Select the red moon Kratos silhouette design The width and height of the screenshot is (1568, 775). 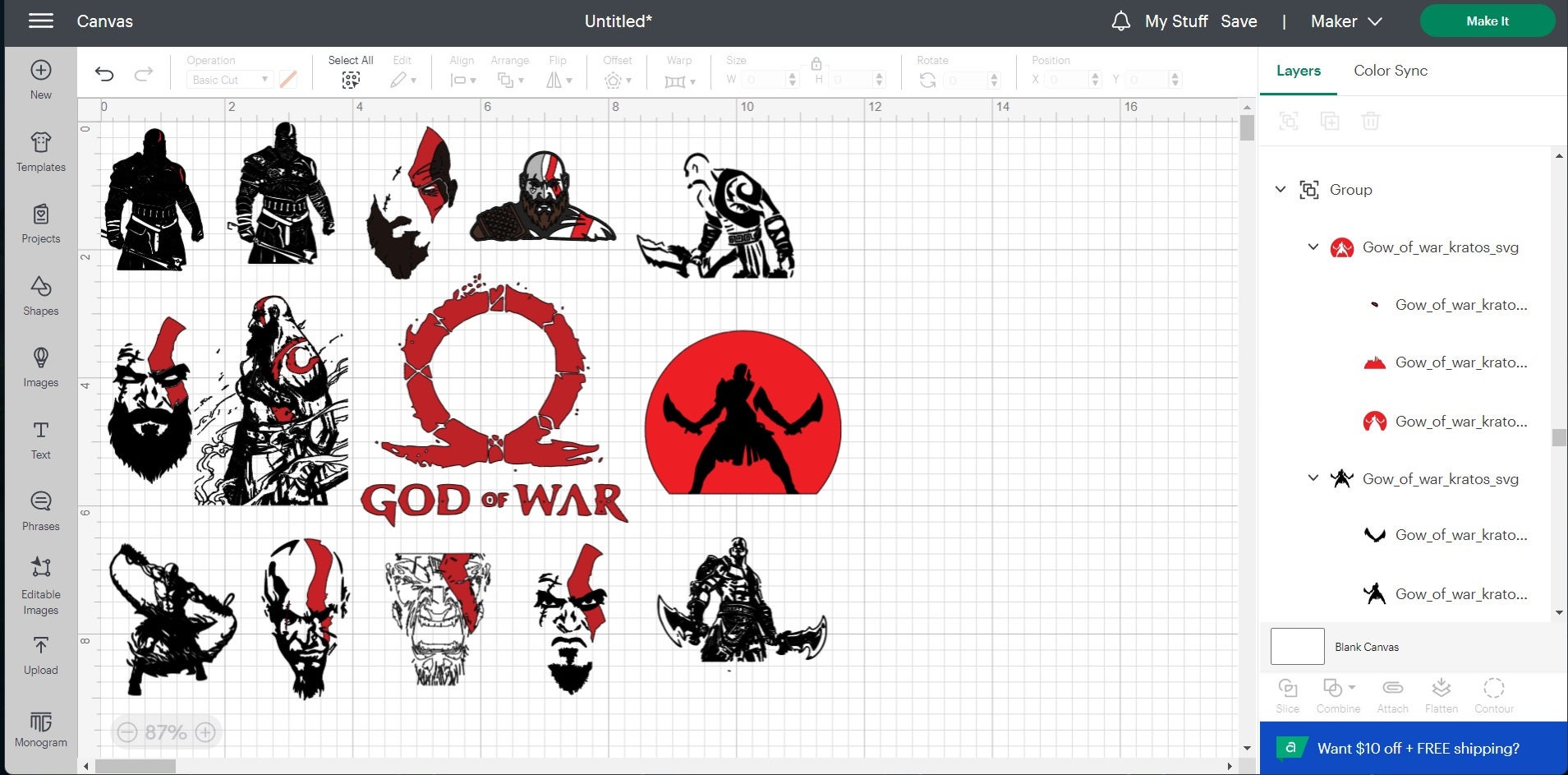pyautogui.click(x=743, y=413)
